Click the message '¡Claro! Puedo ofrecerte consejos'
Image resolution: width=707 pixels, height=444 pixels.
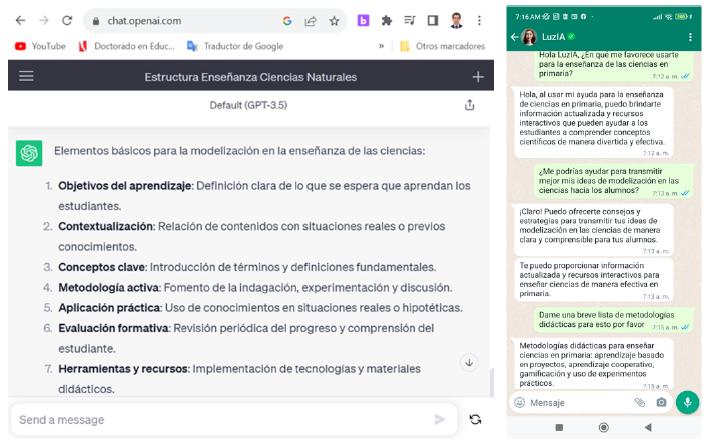593,230
